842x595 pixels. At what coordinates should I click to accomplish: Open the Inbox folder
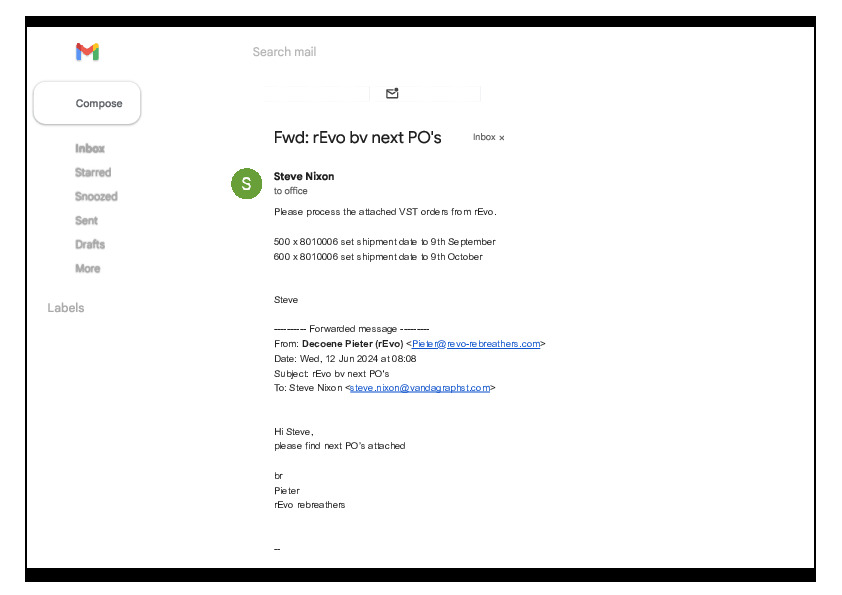(x=90, y=148)
